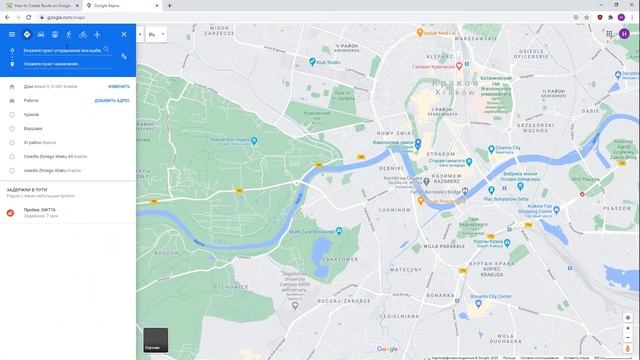The image size is (640, 360).
Task: Bookmark this page star icon
Action: [x=587, y=18]
